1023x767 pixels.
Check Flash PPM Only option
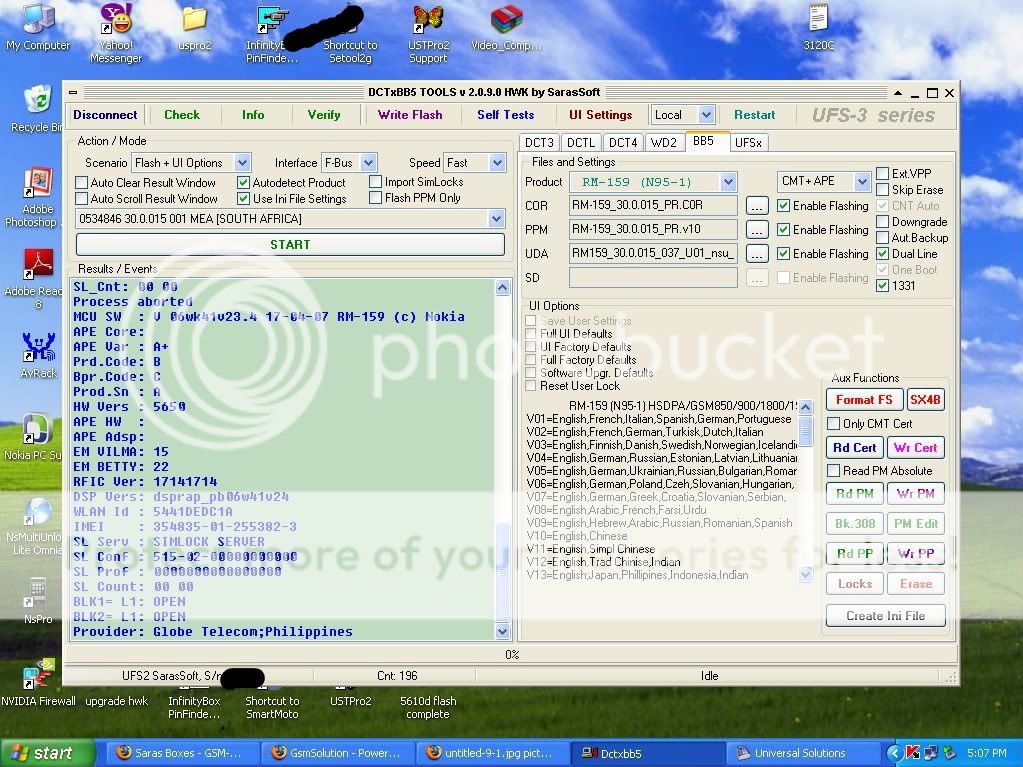375,198
